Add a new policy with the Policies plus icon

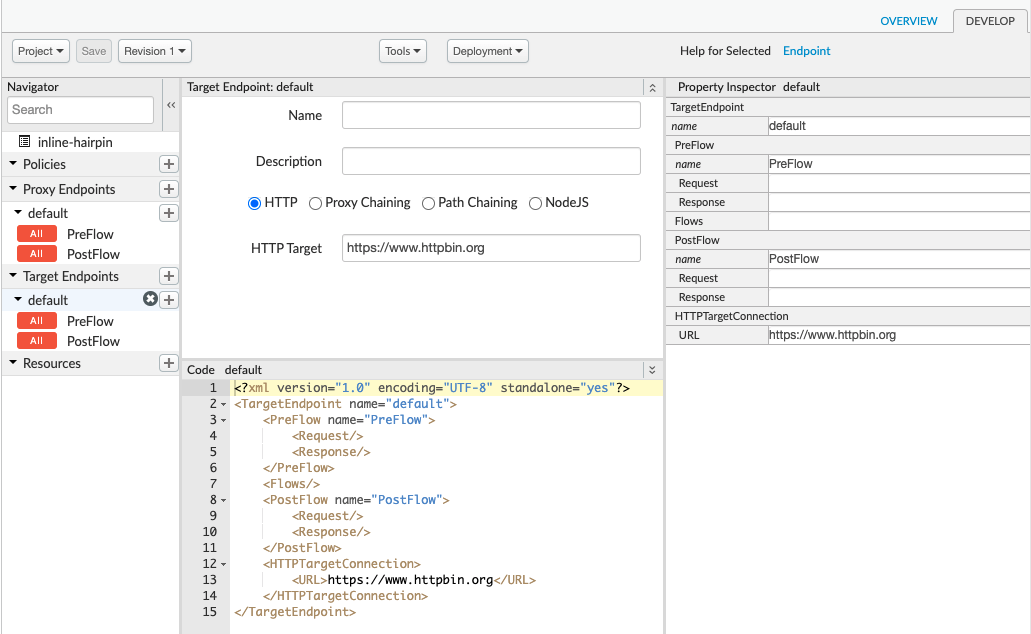click(169, 164)
